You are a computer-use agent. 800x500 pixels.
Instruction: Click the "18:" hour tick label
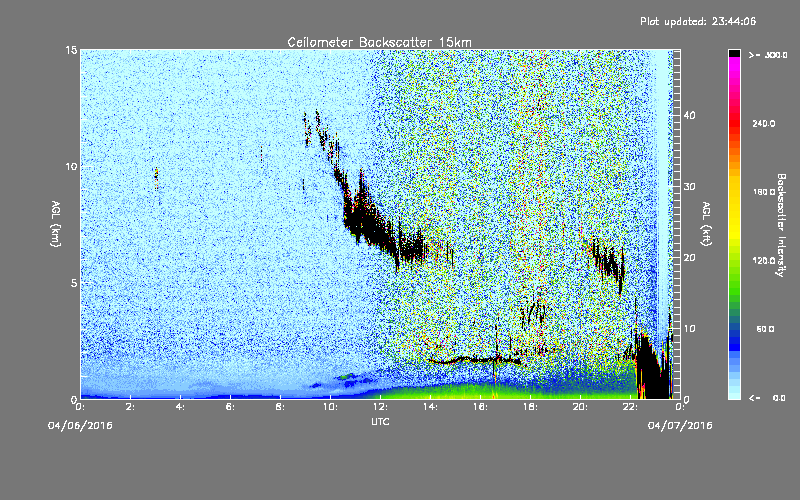coord(531,407)
